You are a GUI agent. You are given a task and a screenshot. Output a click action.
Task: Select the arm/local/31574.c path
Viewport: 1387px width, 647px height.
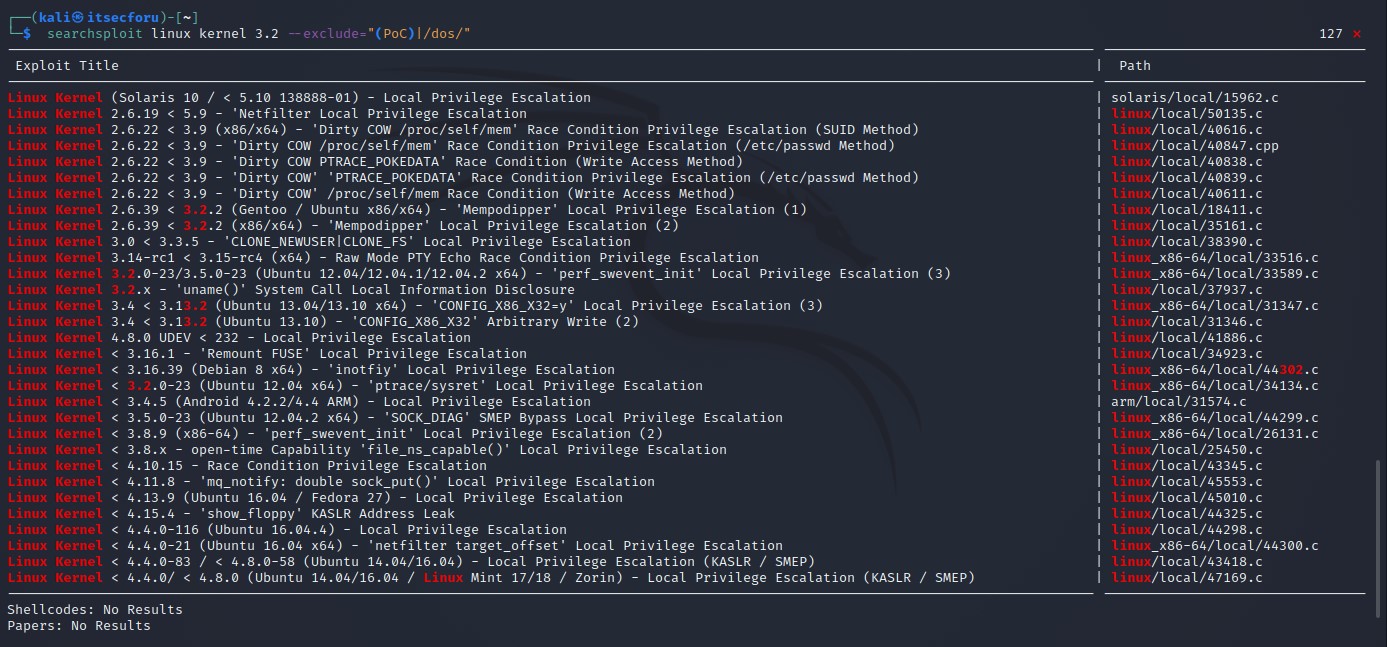click(1178, 402)
